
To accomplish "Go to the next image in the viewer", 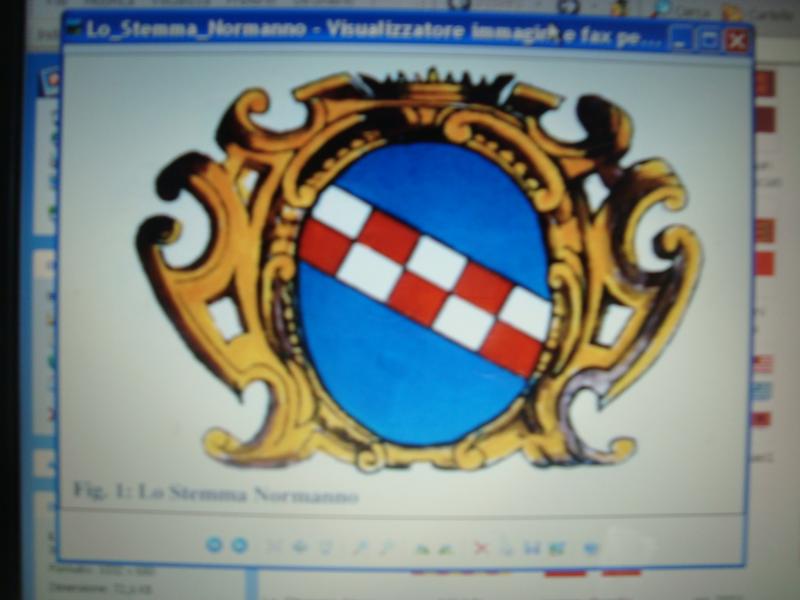I will coord(239,545).
